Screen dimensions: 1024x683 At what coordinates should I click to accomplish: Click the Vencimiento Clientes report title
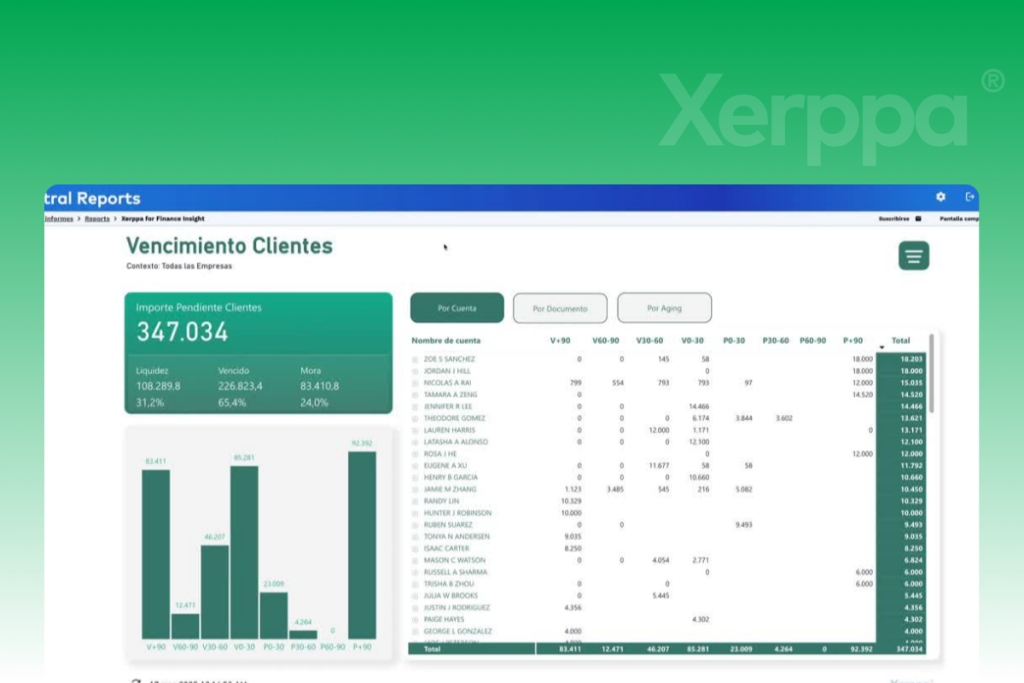coord(229,246)
